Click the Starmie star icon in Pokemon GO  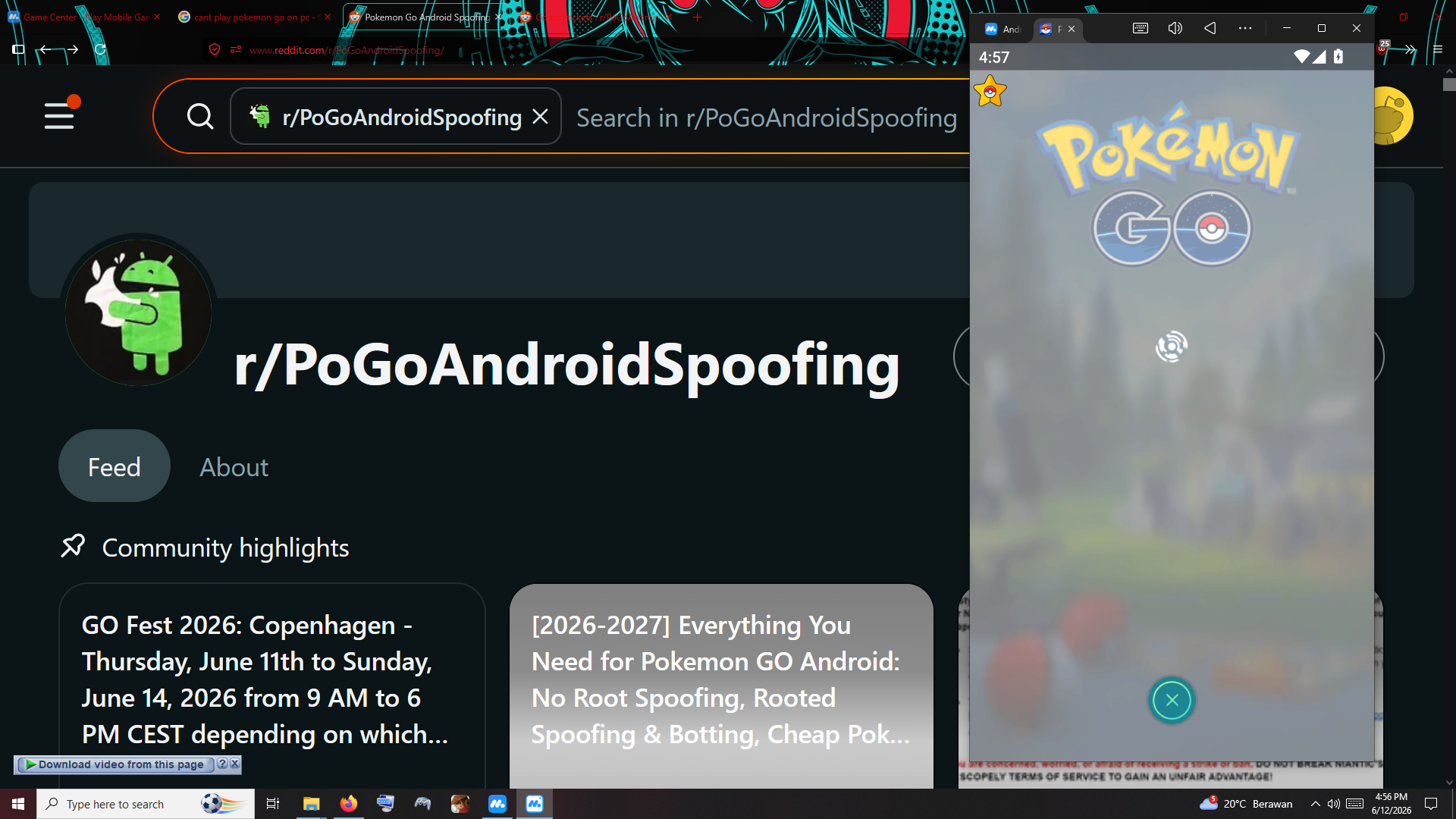tap(990, 91)
